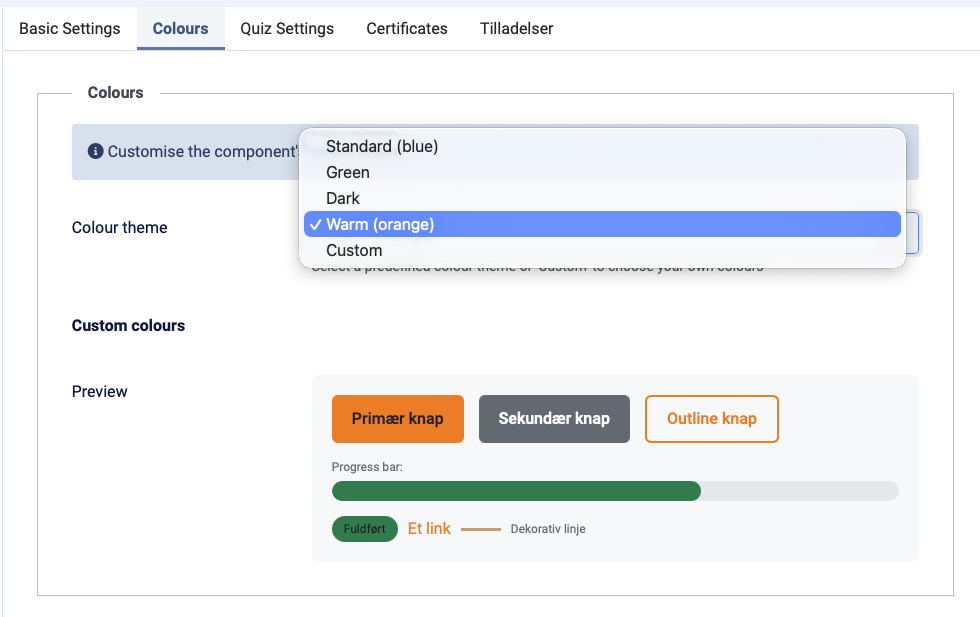Click the green Fuldført badge

pyautogui.click(x=364, y=529)
